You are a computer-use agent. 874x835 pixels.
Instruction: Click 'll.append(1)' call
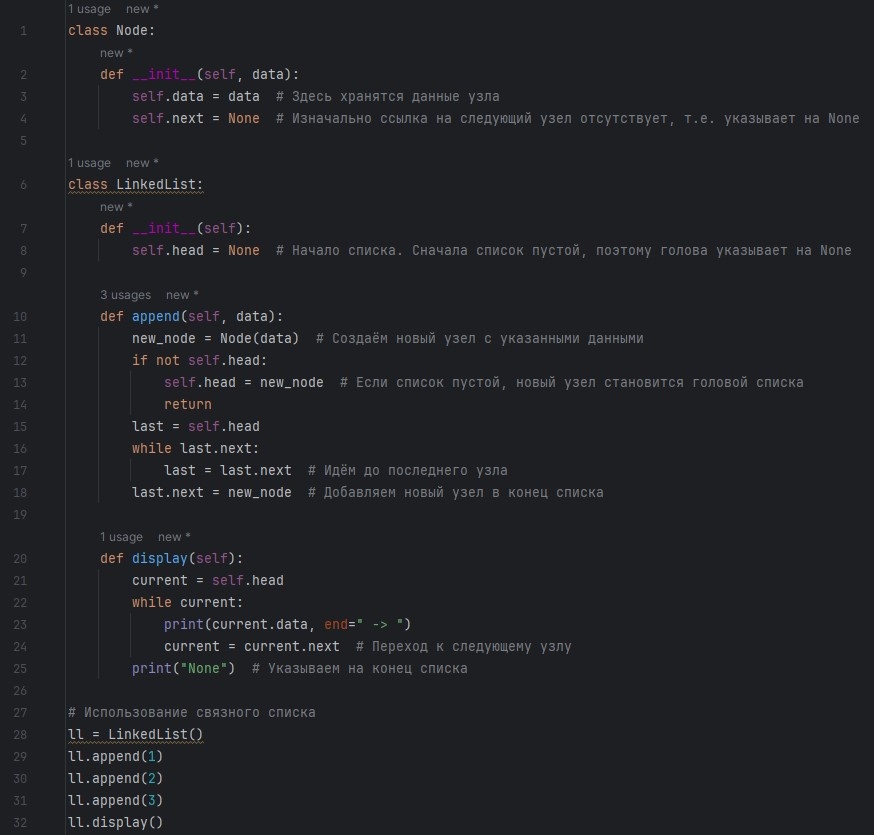[115, 757]
